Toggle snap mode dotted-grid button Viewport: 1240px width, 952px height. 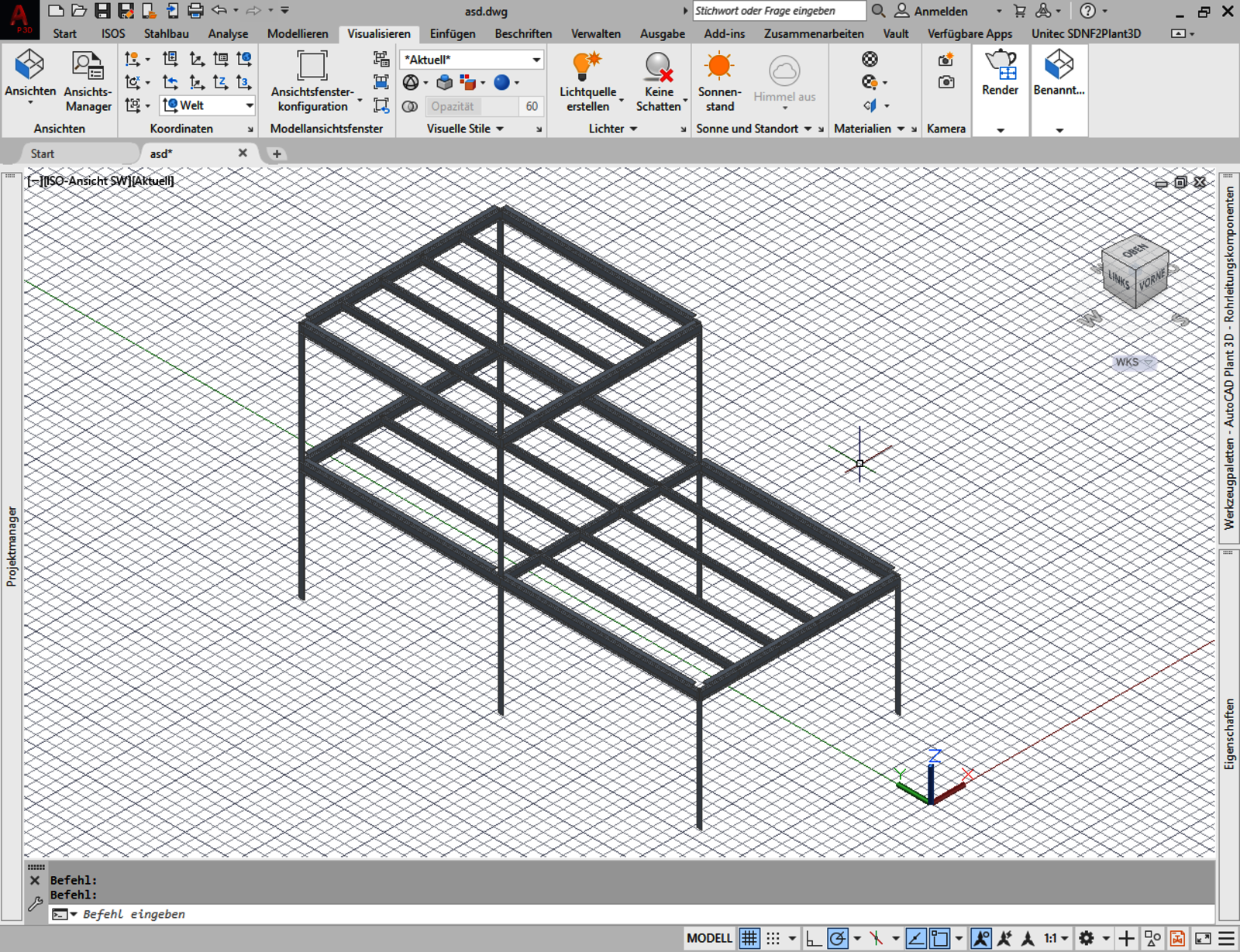(773, 938)
